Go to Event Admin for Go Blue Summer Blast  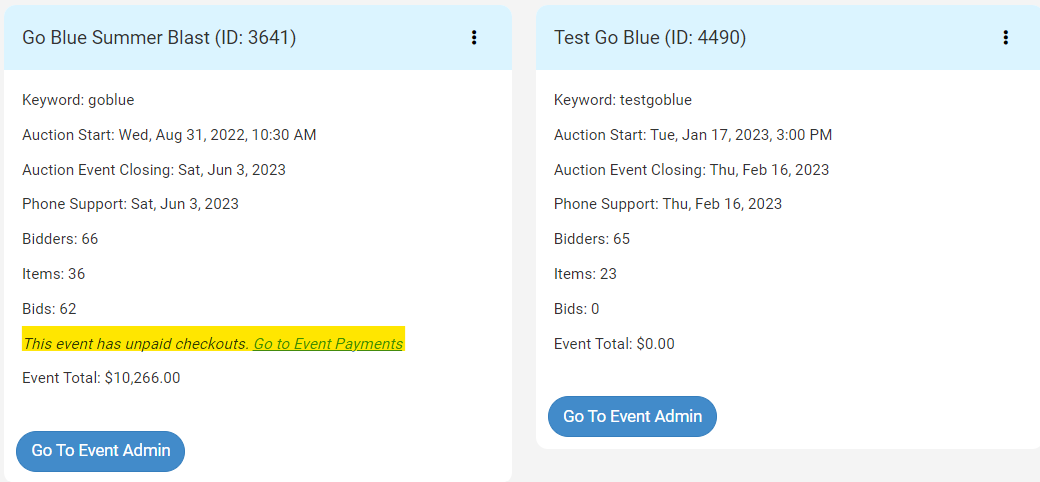(x=101, y=451)
